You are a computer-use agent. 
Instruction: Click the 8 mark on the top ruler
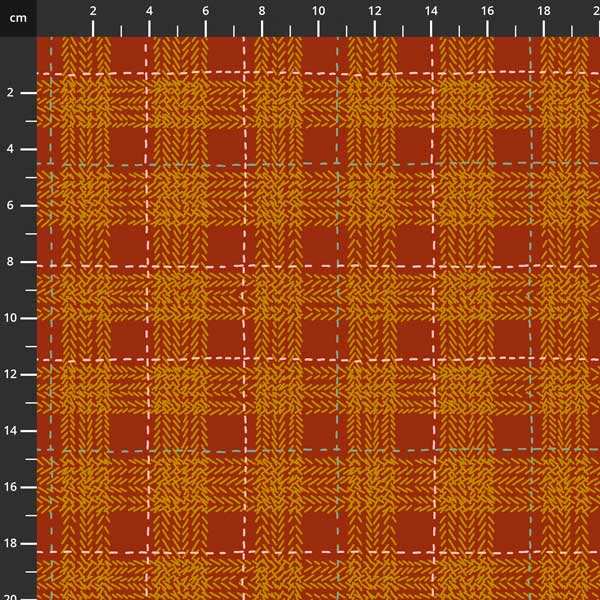(x=262, y=11)
